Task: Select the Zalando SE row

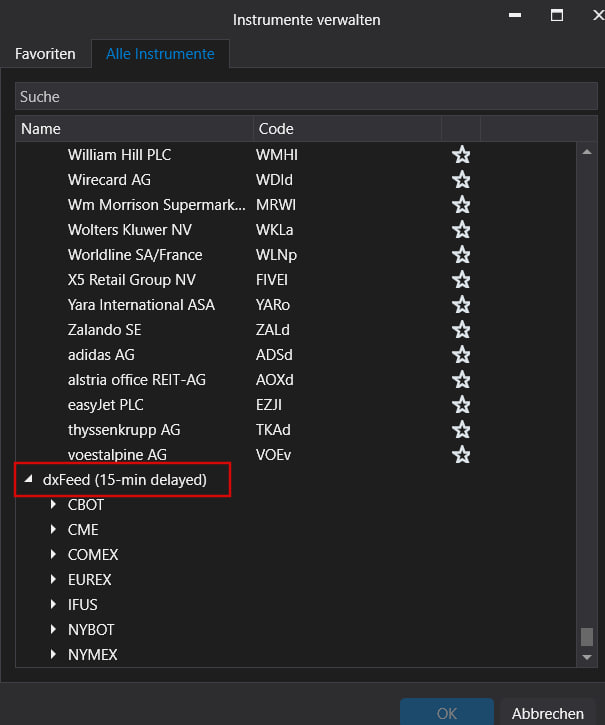Action: pyautogui.click(x=296, y=330)
